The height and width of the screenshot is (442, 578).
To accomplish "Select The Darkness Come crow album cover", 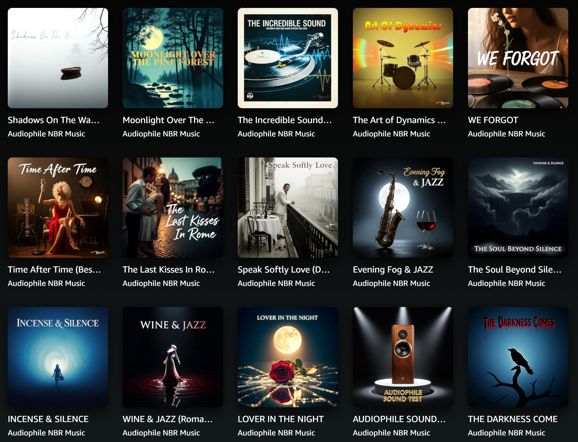I will point(518,357).
